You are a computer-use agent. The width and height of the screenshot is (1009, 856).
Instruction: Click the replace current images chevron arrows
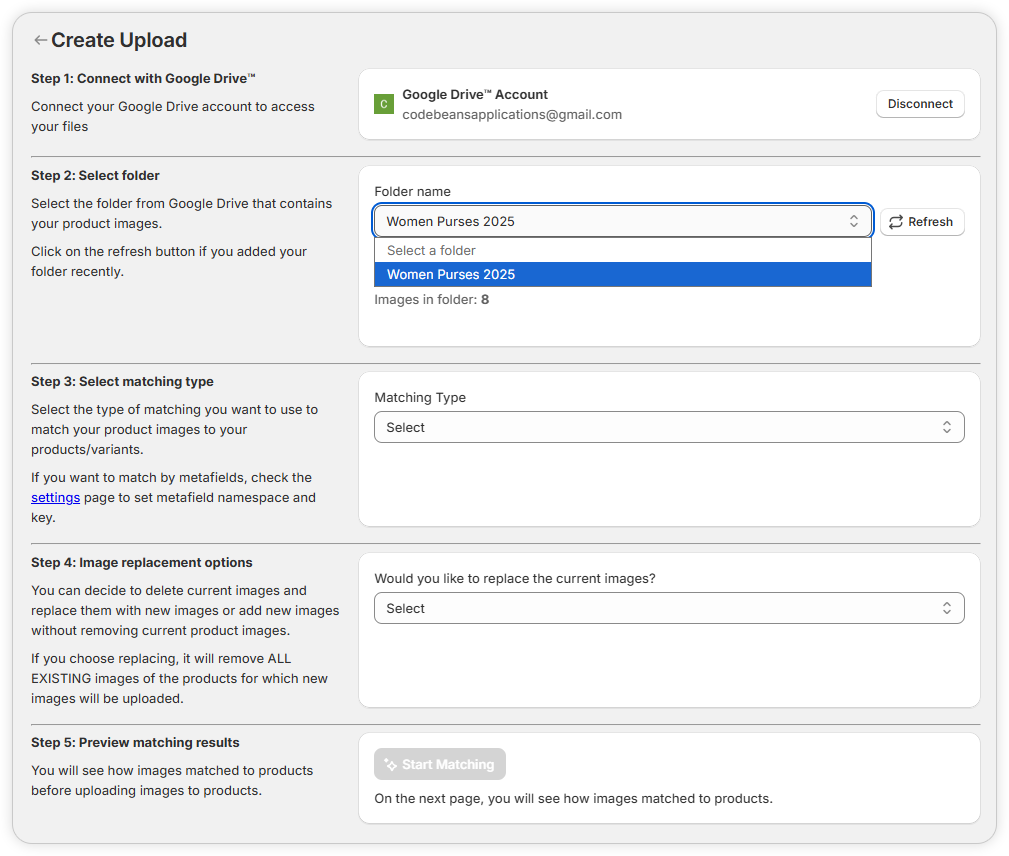(946, 608)
